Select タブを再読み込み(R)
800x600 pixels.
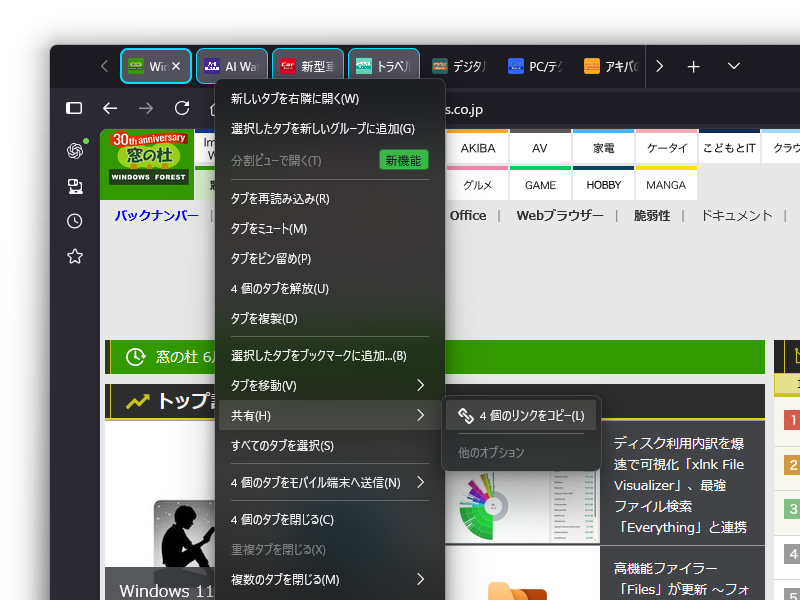click(x=330, y=198)
